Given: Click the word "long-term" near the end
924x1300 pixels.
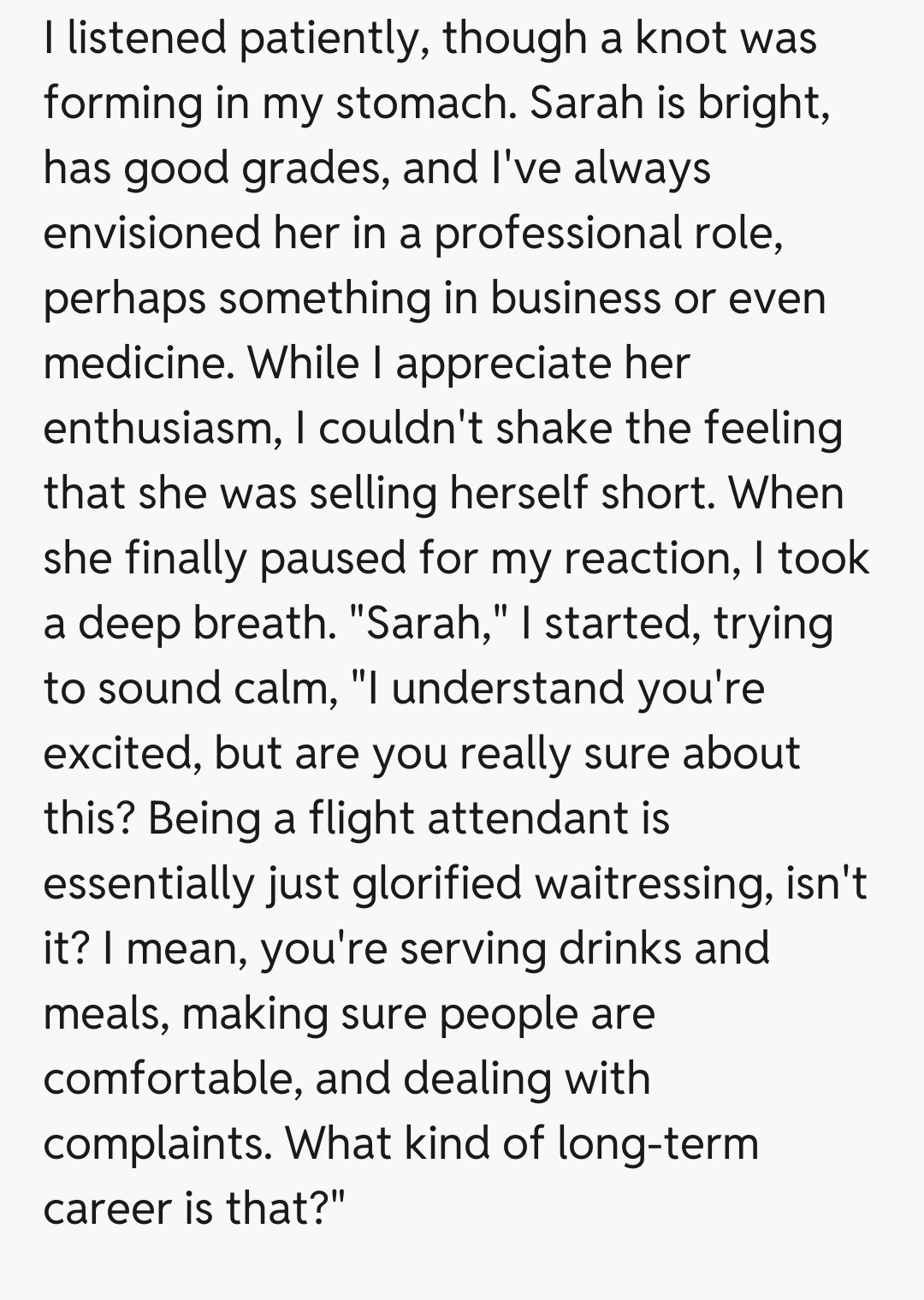Looking at the screenshot, I should coord(658,1144).
